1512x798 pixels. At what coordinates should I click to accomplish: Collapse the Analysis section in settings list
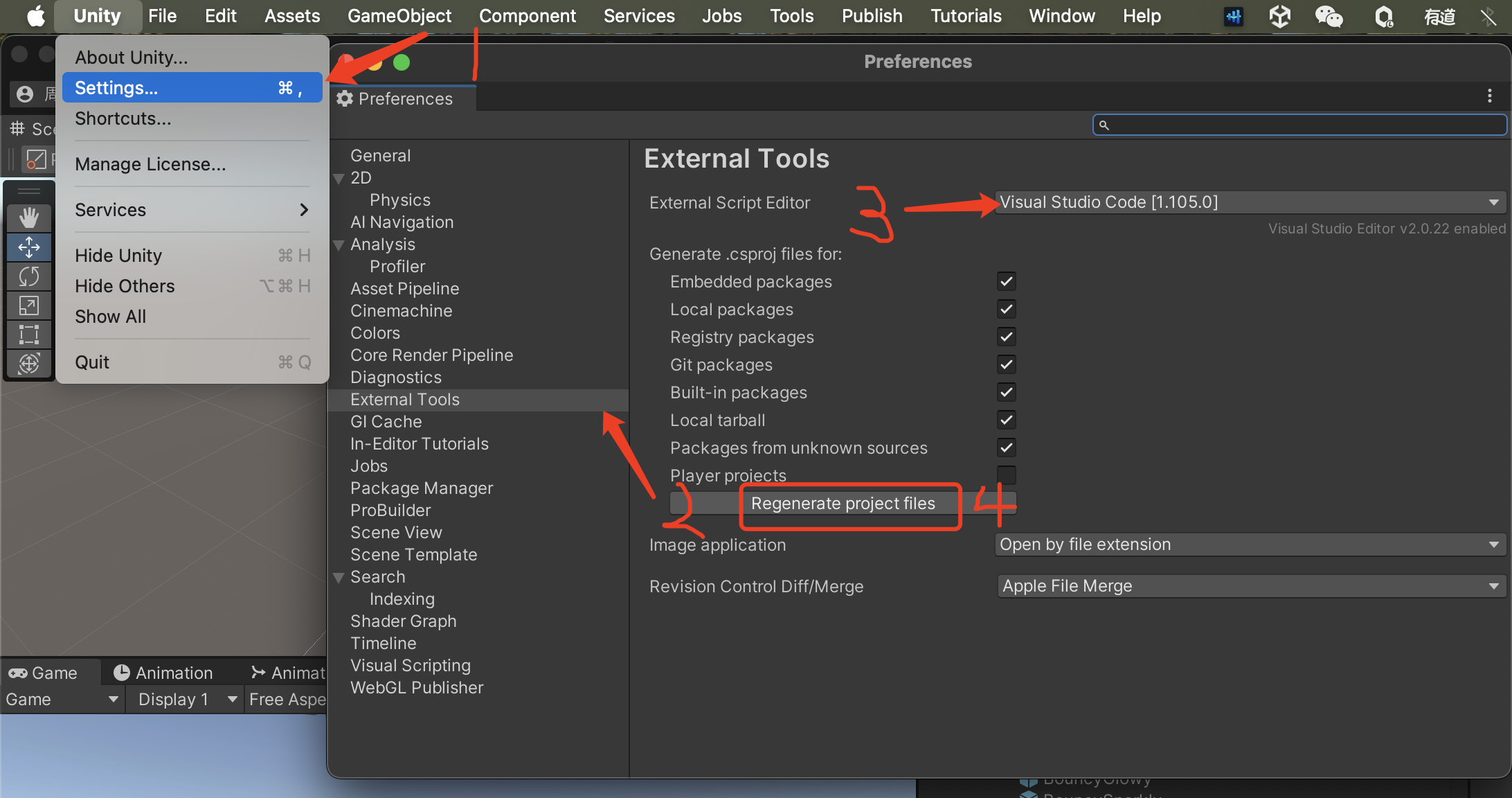pos(339,245)
